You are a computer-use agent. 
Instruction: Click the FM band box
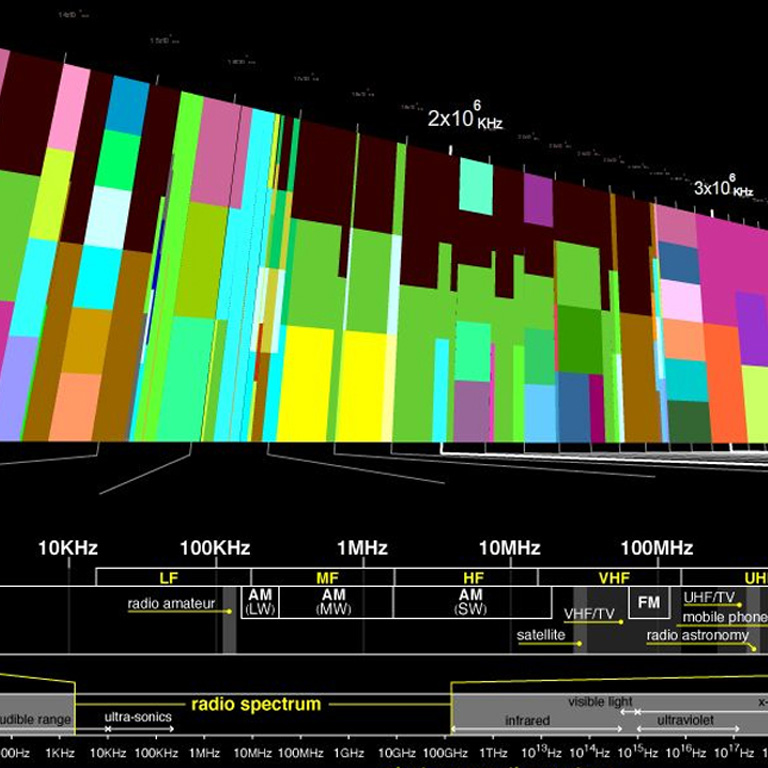pyautogui.click(x=649, y=603)
